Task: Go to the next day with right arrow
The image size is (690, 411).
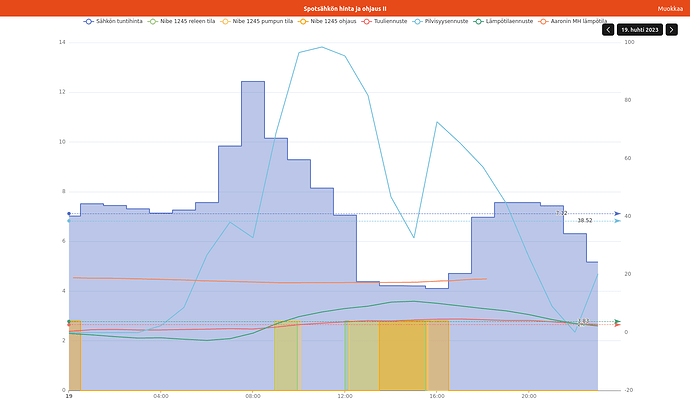Action: (x=671, y=30)
